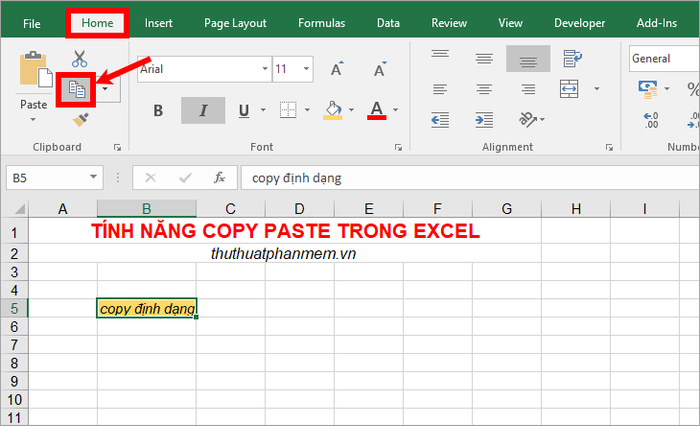Open Clipboard group dialog launcher
700x426 pixels.
117,147
